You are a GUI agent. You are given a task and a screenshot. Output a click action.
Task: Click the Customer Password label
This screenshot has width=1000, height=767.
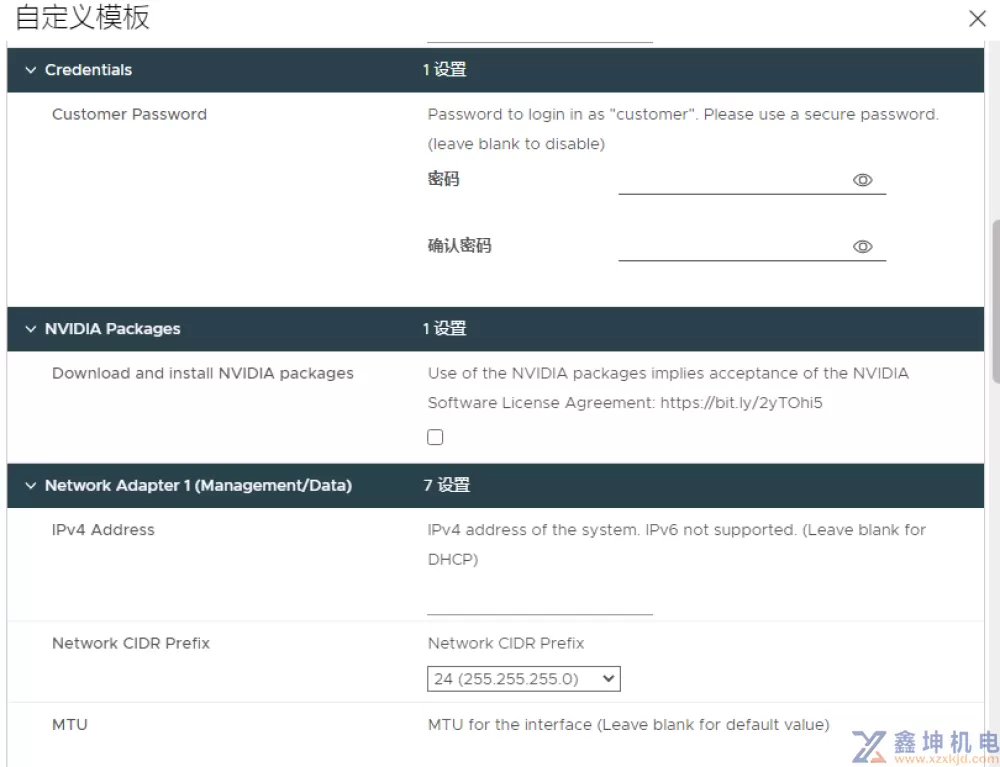point(129,115)
